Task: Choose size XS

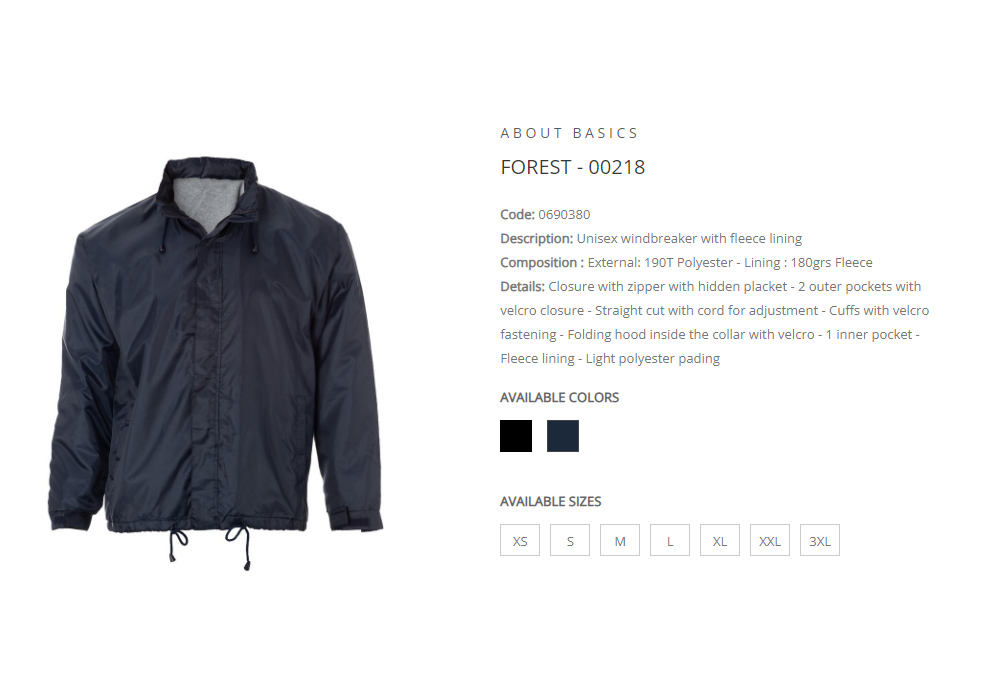Action: tap(520, 540)
